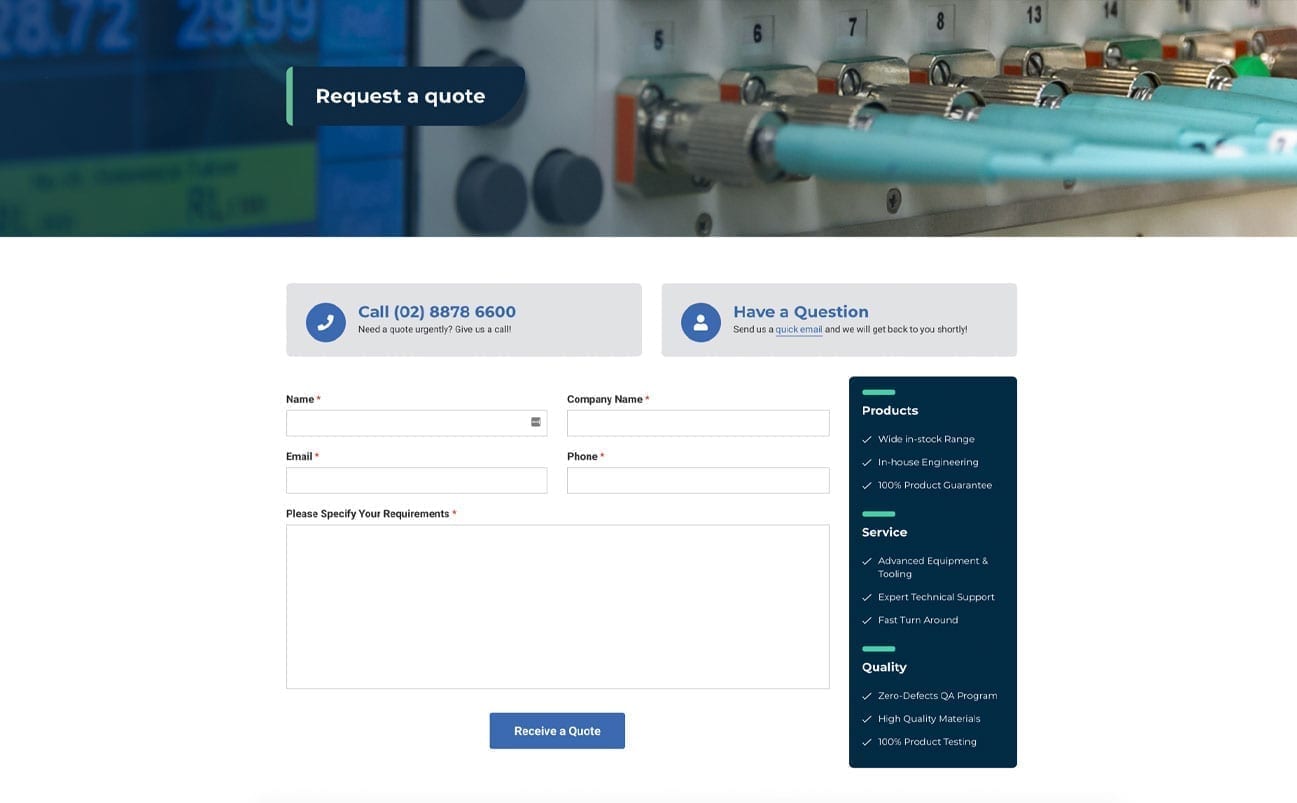This screenshot has height=803, width=1297.
Task: Click the checkmark beside In-house Engineering
Action: pos(866,462)
